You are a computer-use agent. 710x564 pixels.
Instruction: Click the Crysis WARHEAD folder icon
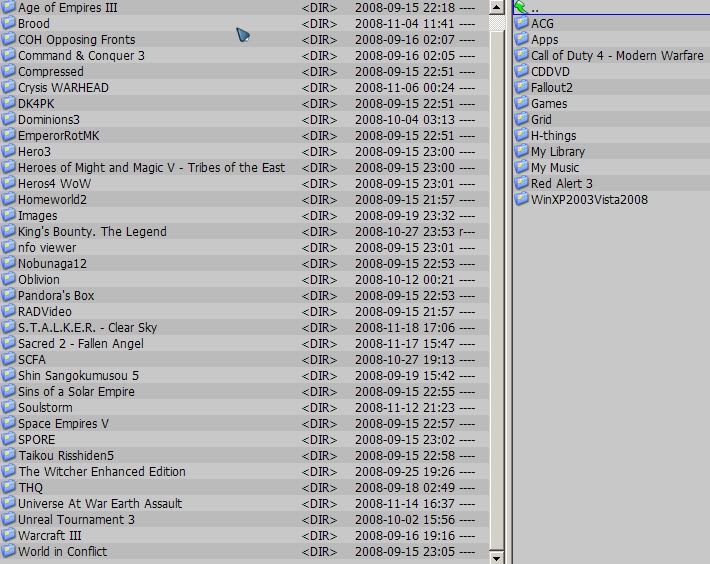(x=8, y=87)
